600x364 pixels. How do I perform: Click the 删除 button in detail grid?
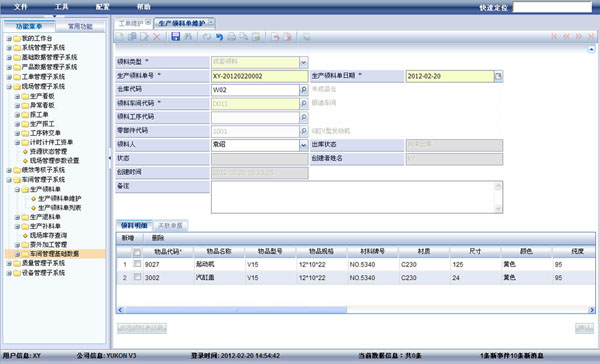[158, 238]
